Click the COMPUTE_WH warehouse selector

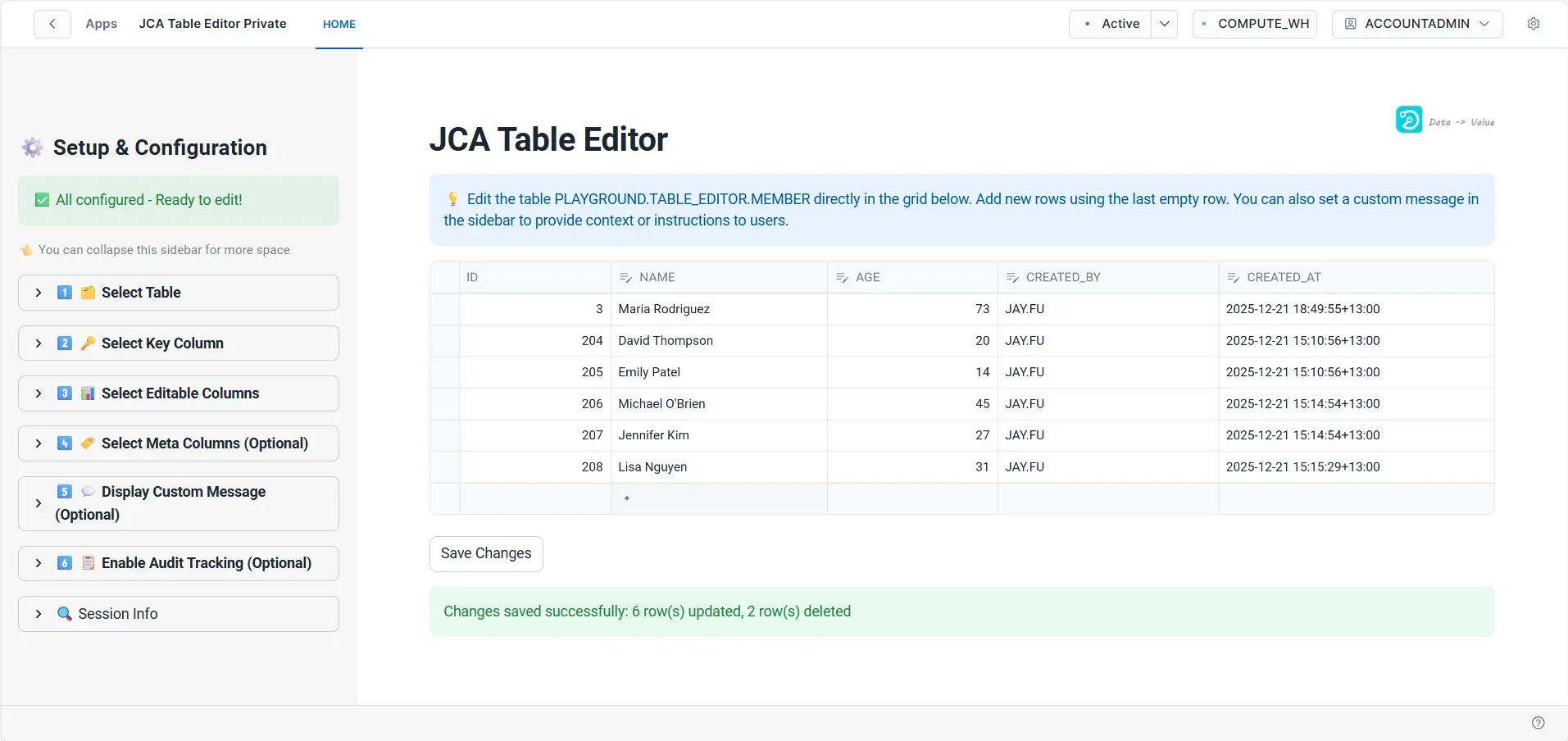[x=1254, y=23]
